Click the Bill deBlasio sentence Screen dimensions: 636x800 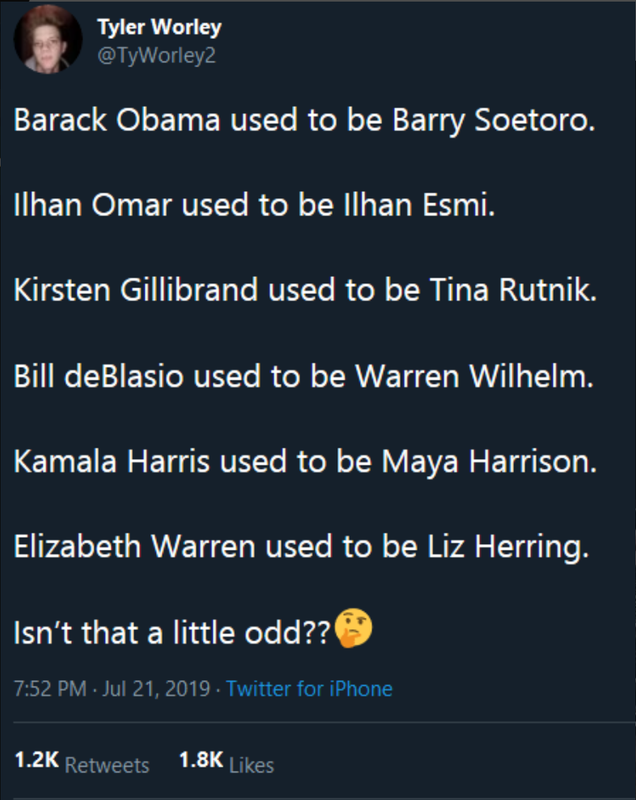coord(304,376)
